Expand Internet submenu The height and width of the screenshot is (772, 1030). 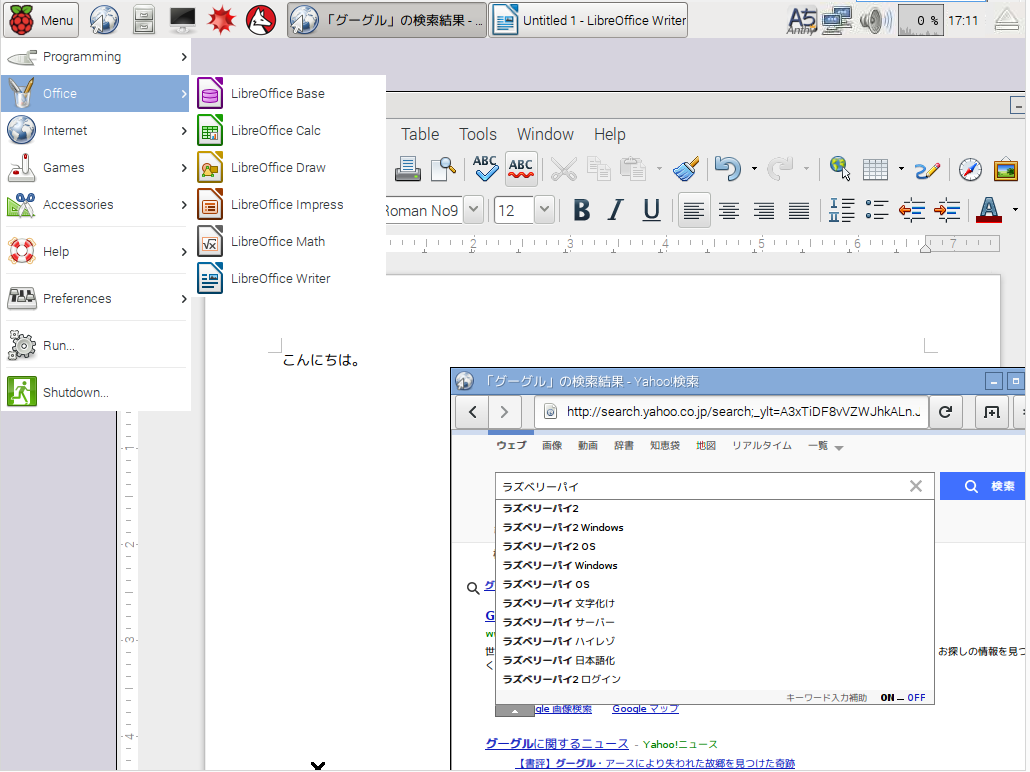(97, 130)
